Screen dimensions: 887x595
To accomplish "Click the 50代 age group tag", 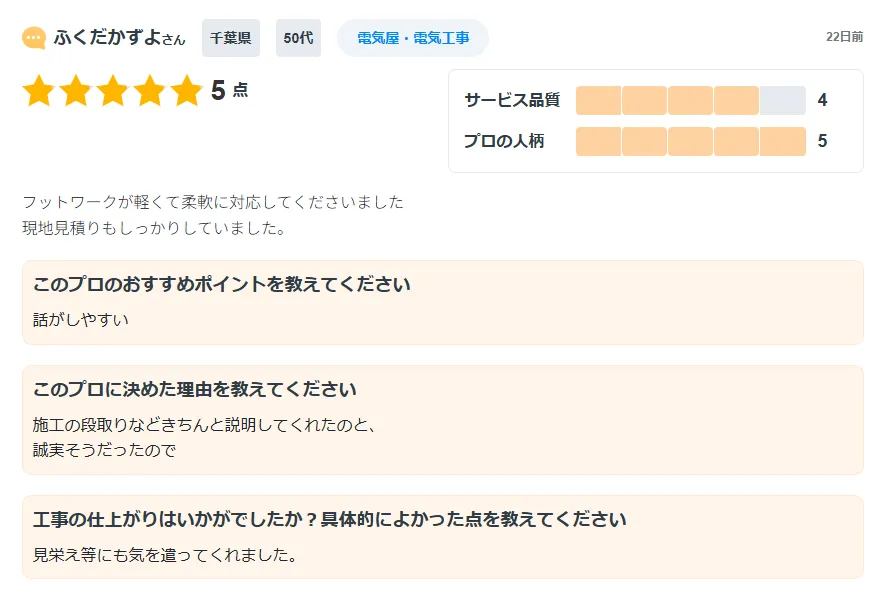I will click(x=298, y=38).
